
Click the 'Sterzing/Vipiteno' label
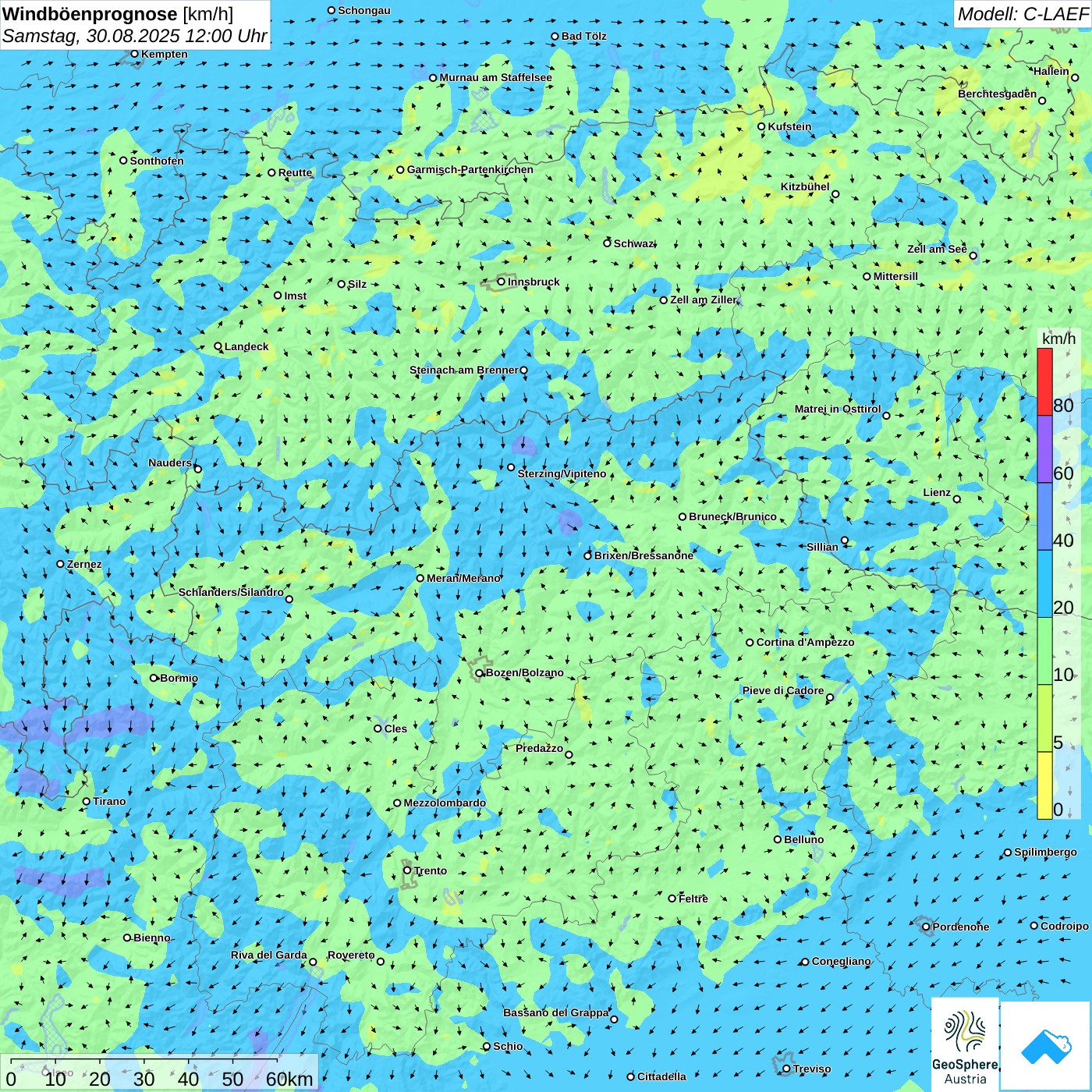(562, 473)
